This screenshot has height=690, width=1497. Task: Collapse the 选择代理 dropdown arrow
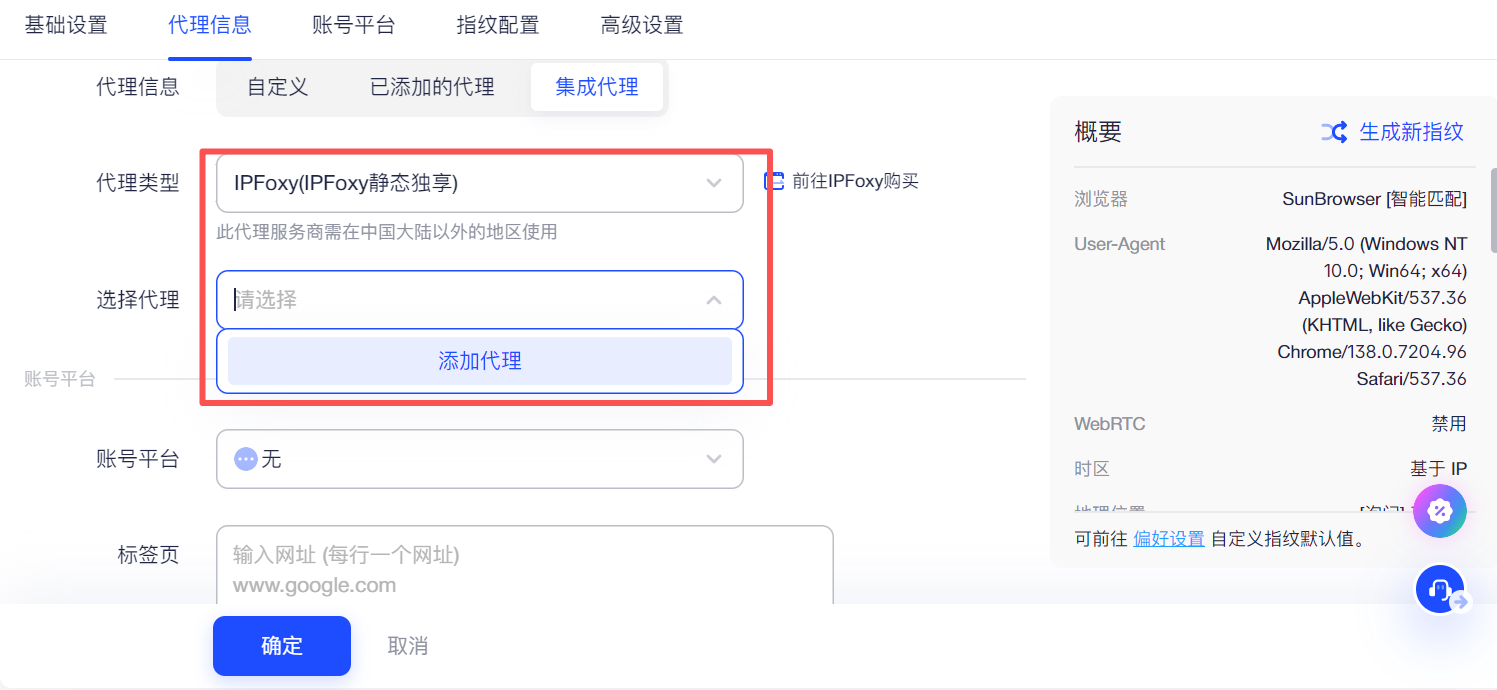tap(713, 300)
